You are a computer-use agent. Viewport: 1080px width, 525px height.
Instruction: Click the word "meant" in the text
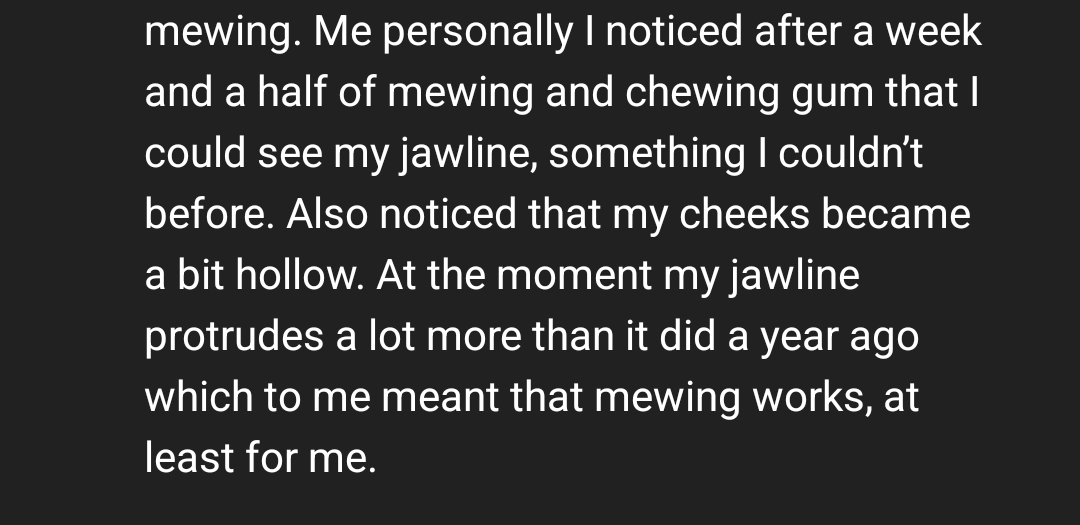tap(439, 398)
